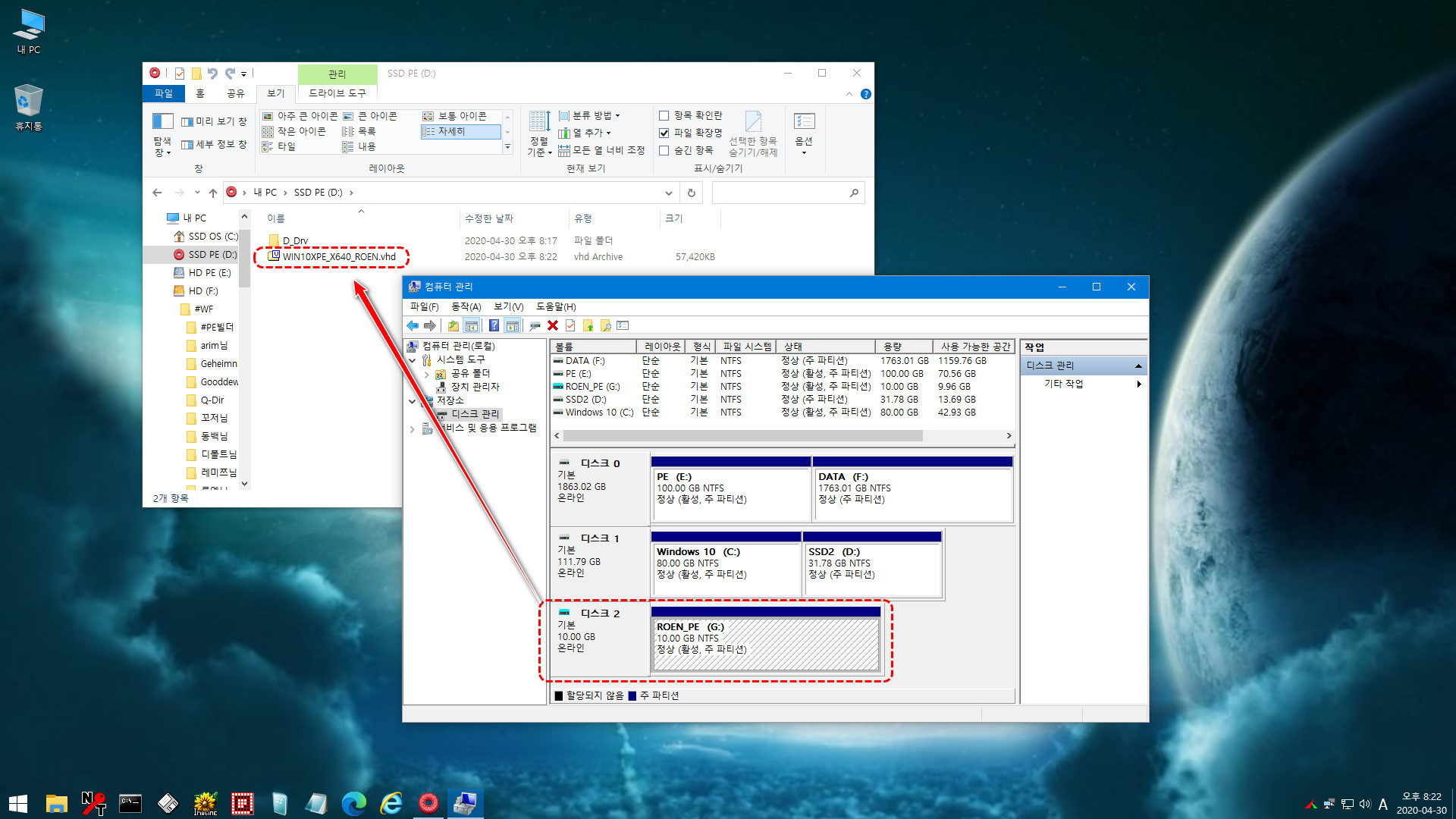Click the red X delete toolbar icon
Viewport: 1456px width, 819px height.
pos(553,326)
